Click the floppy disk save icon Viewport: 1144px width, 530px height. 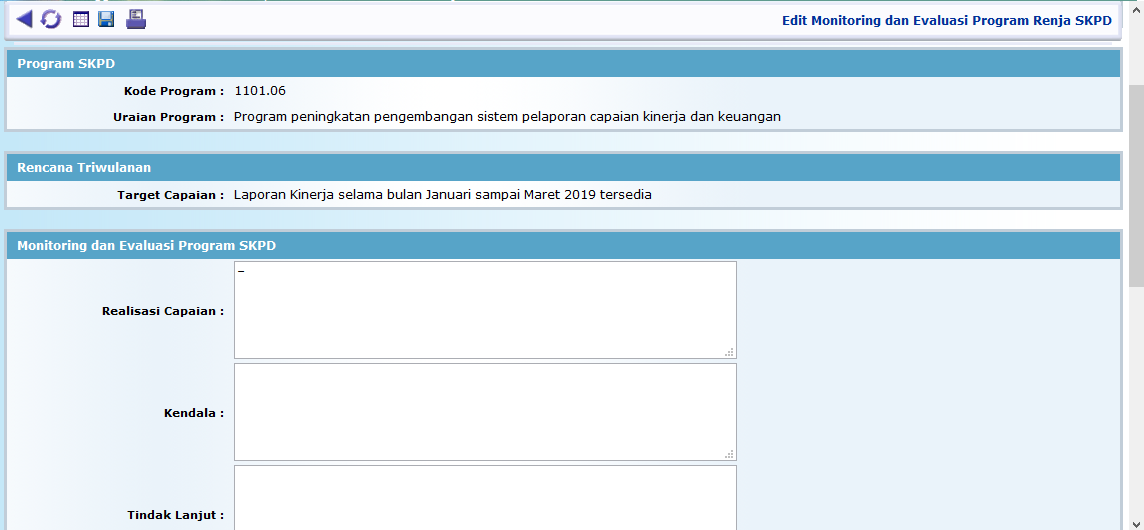[106, 19]
